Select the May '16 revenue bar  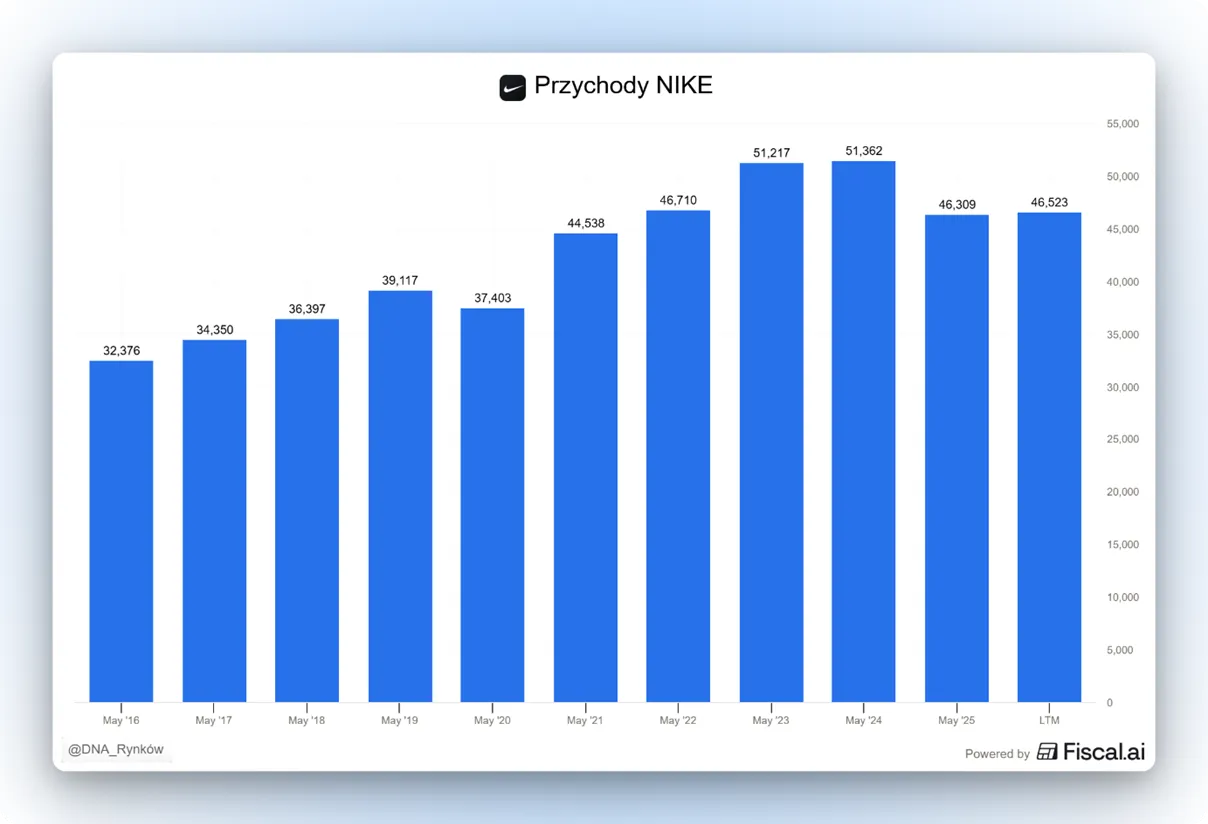pos(121,531)
